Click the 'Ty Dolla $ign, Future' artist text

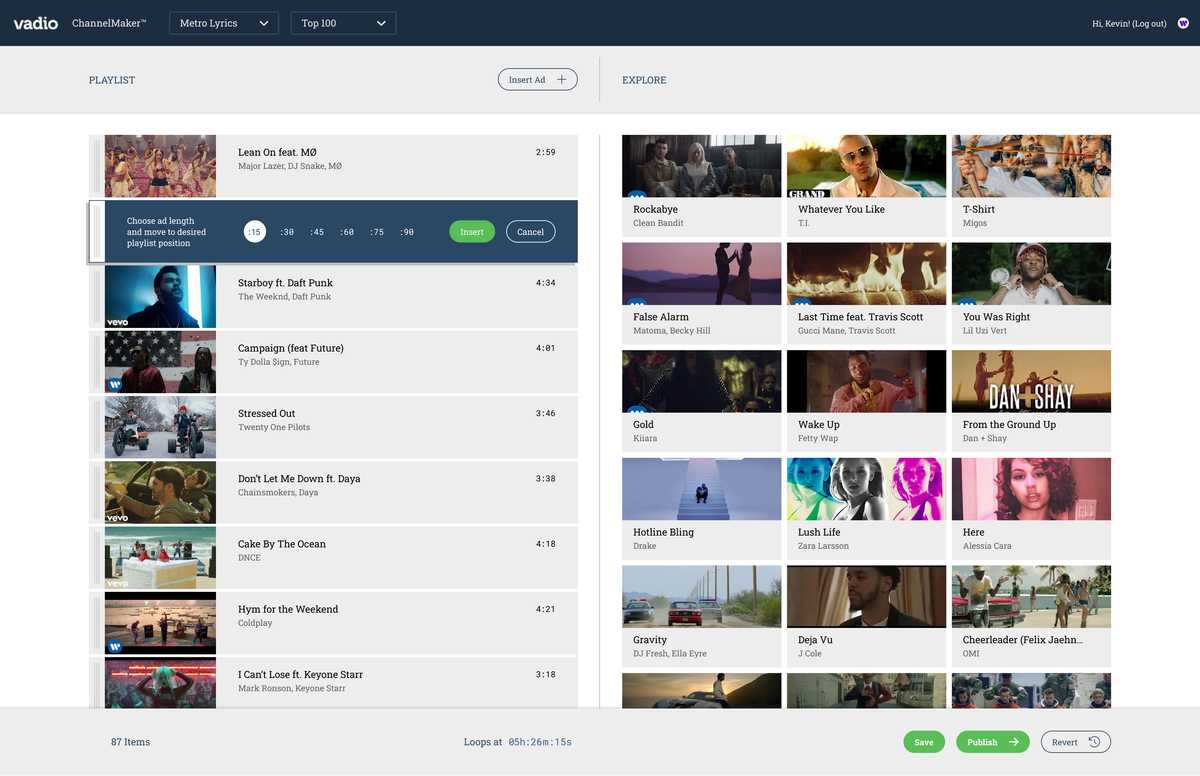pos(279,362)
